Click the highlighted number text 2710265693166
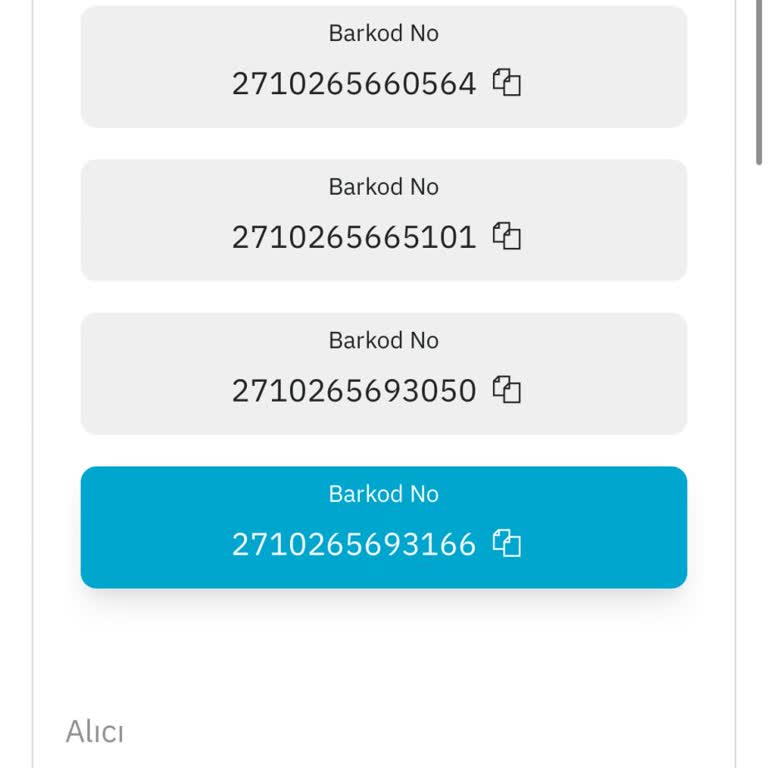 354,545
